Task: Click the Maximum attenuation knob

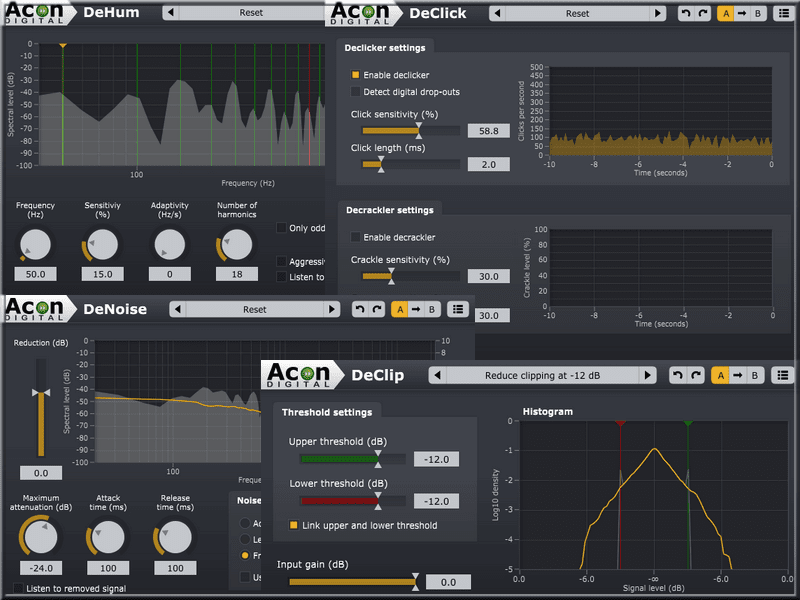Action: [x=41, y=537]
